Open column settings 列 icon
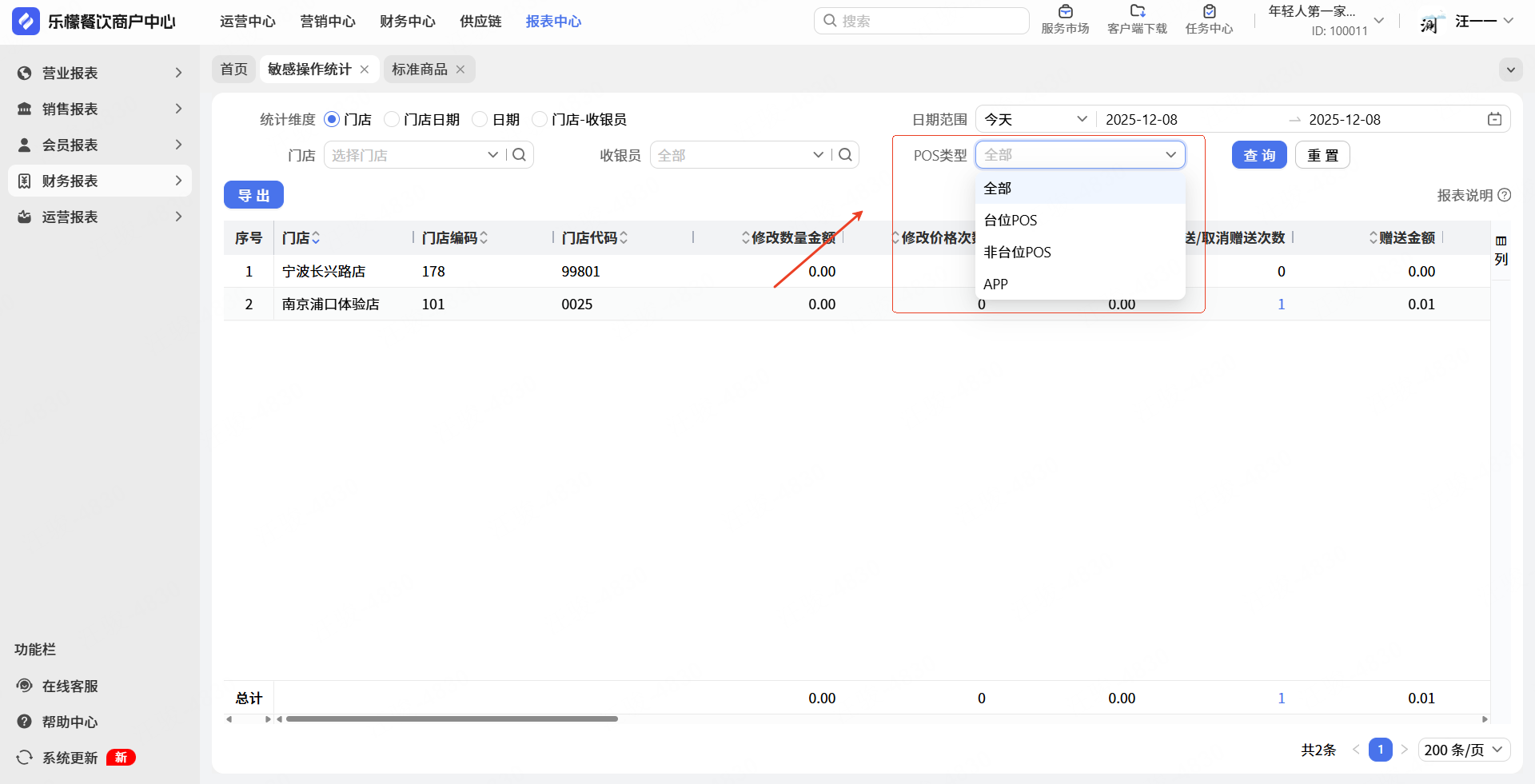The width and height of the screenshot is (1535, 784). pos(1501,249)
